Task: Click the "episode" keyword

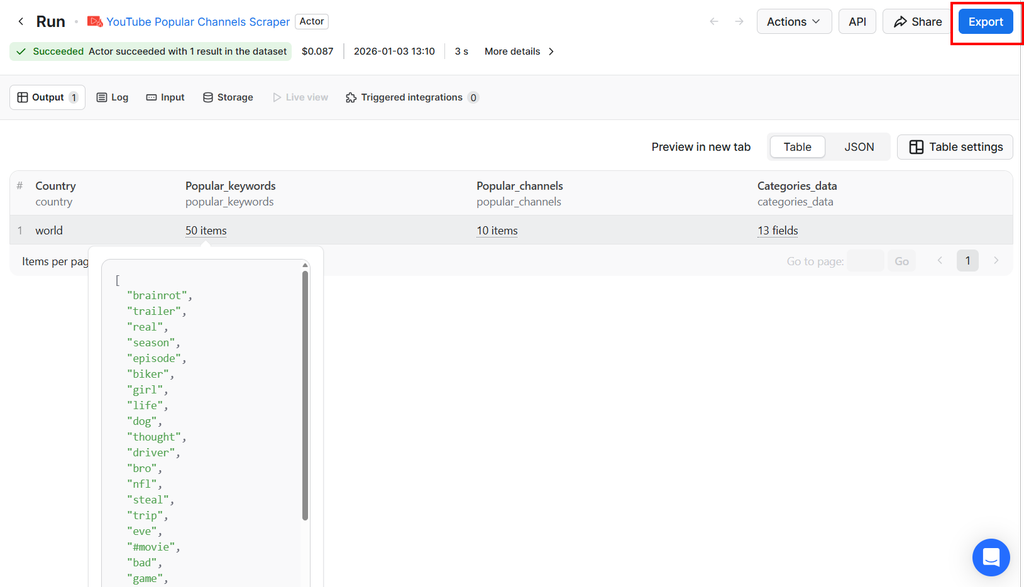Action: [153, 358]
